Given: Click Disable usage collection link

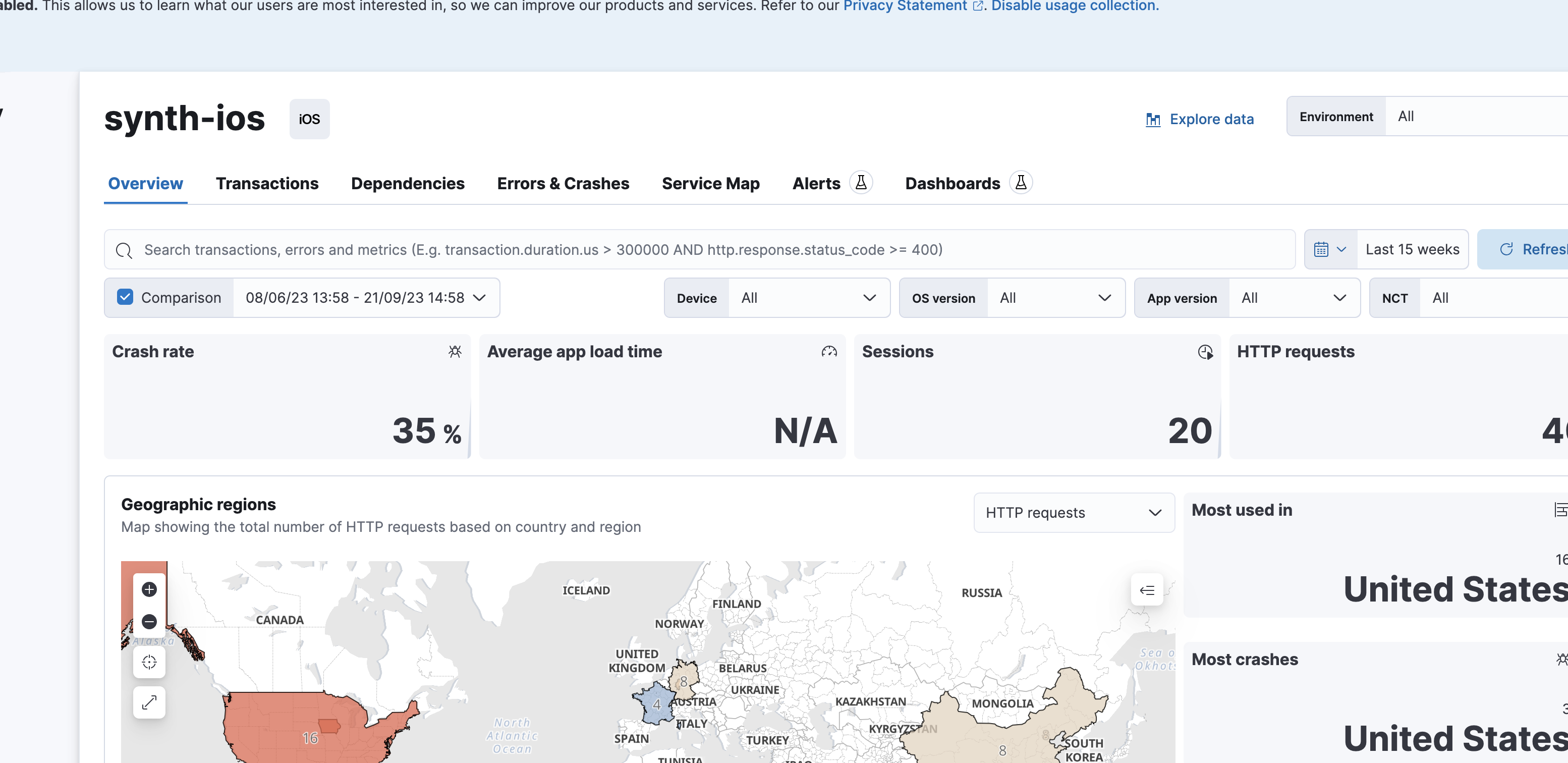Looking at the screenshot, I should pos(1075,6).
